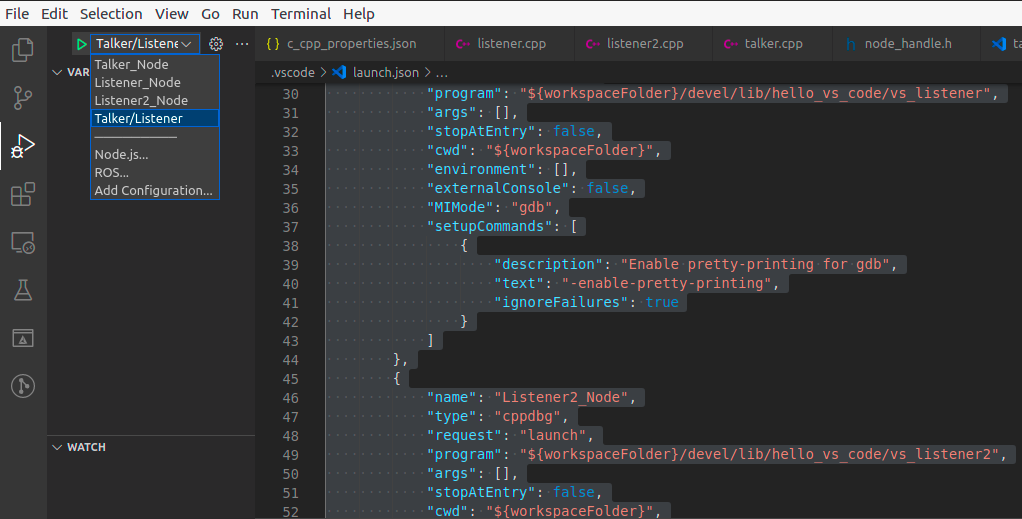The image size is (1022, 519).
Task: Select the Run and Debug activity icon
Action: pyautogui.click(x=23, y=146)
